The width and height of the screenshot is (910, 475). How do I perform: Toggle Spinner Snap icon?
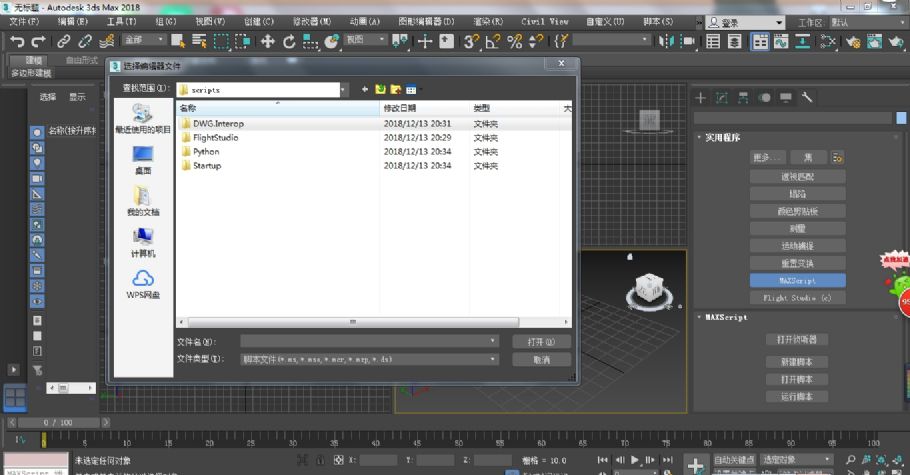[x=536, y=41]
